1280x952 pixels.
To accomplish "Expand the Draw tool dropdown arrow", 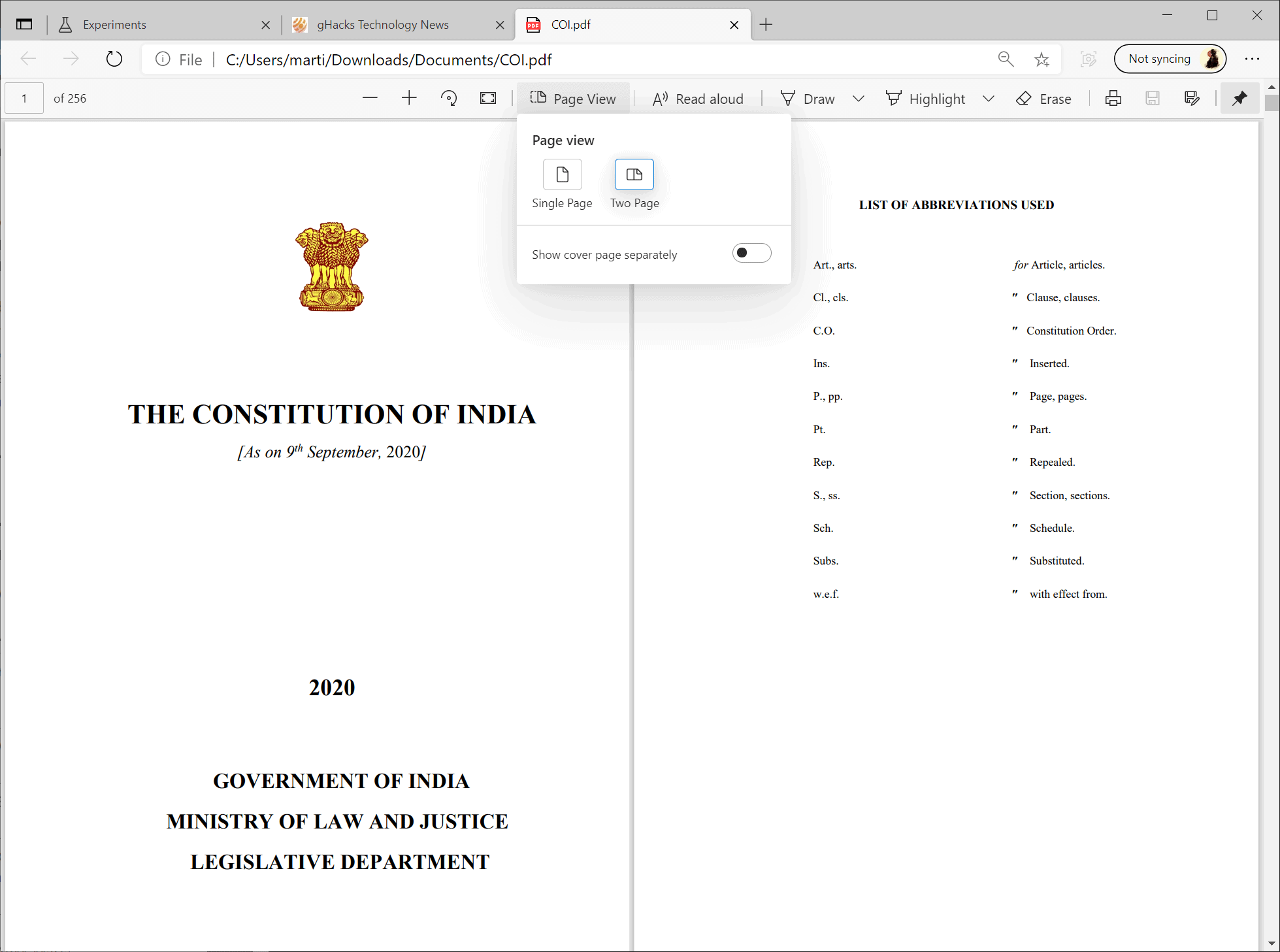I will (857, 98).
